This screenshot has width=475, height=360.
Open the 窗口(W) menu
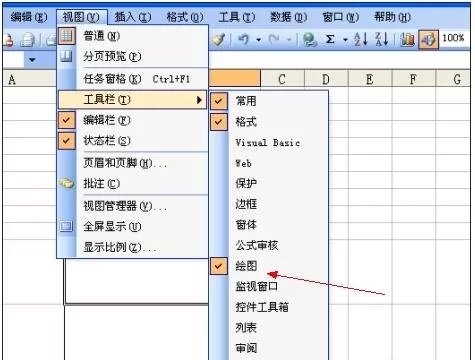pos(341,17)
